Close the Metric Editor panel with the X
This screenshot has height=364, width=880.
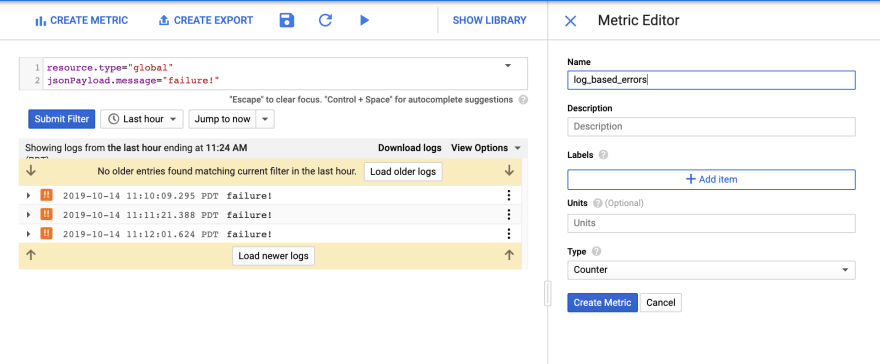click(x=570, y=21)
